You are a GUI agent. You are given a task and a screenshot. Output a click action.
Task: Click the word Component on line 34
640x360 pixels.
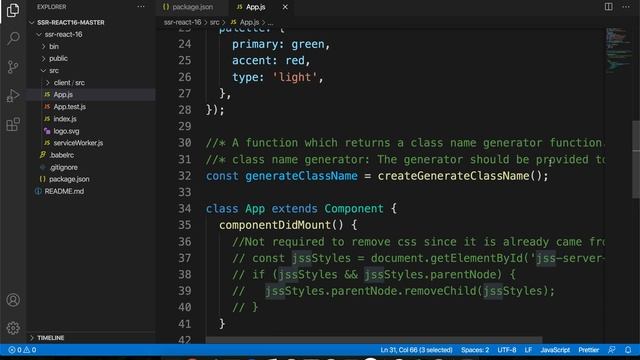click(354, 209)
